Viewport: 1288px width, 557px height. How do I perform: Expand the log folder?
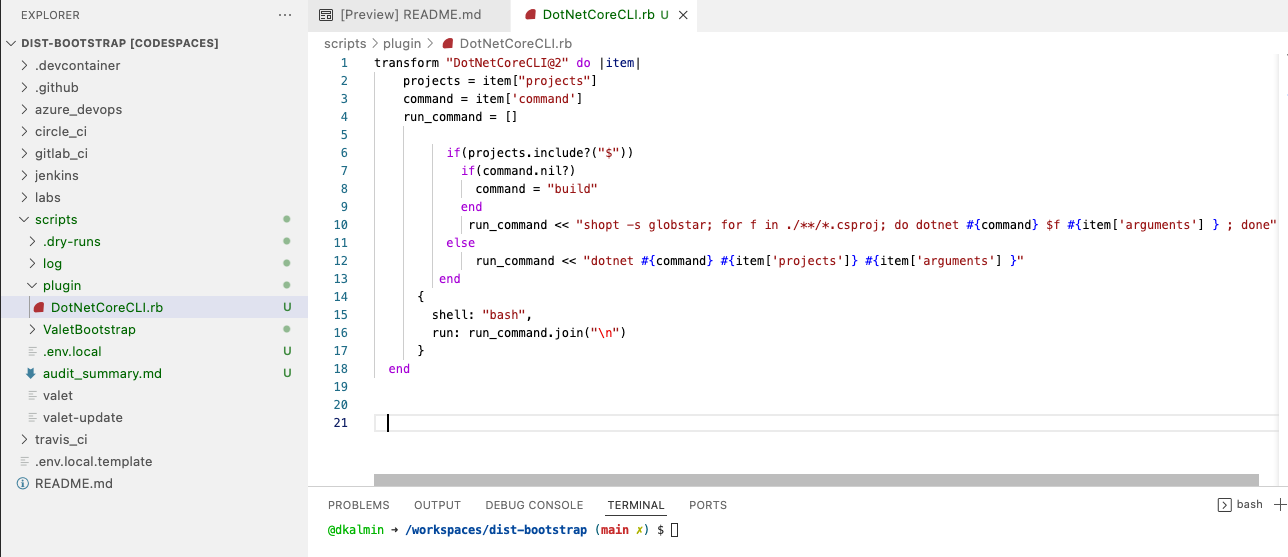tap(33, 263)
